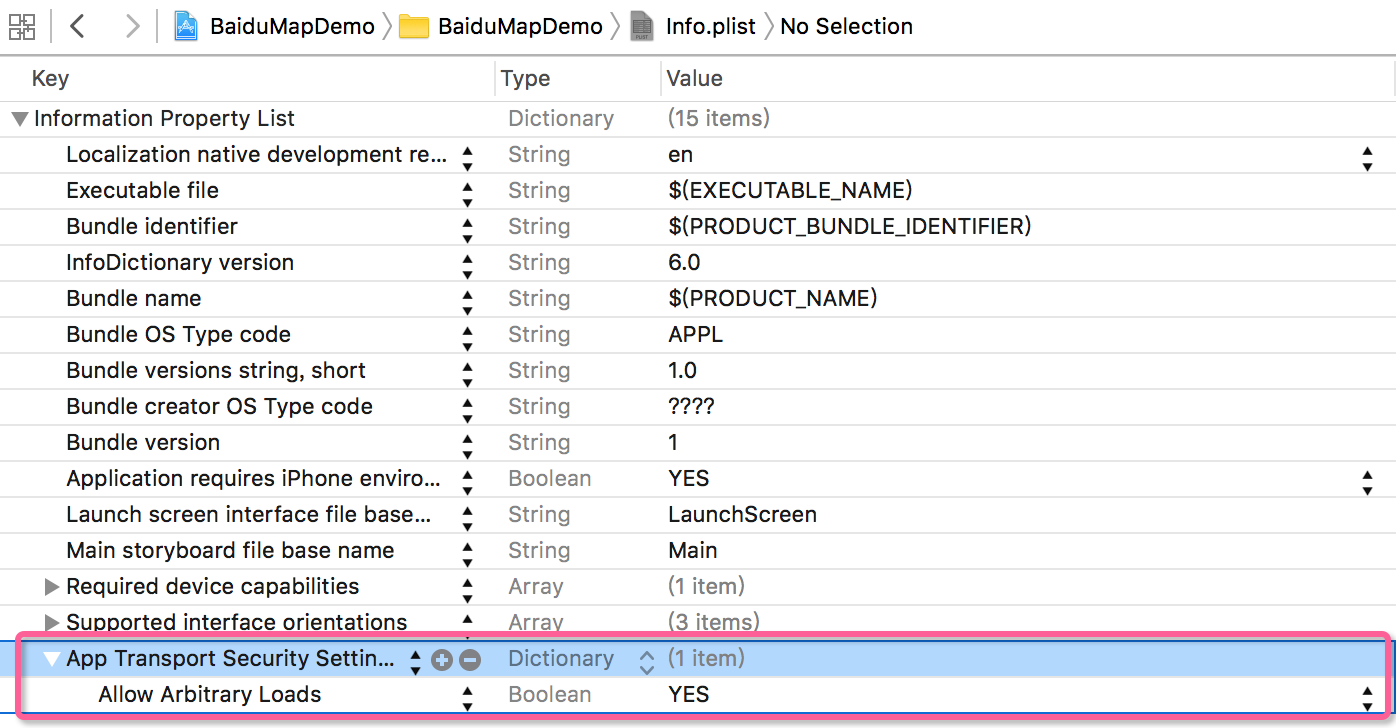Select $(PRODUCT_BUNDLE_IDENTIFIER) value
The width and height of the screenshot is (1396, 728).
(x=849, y=227)
